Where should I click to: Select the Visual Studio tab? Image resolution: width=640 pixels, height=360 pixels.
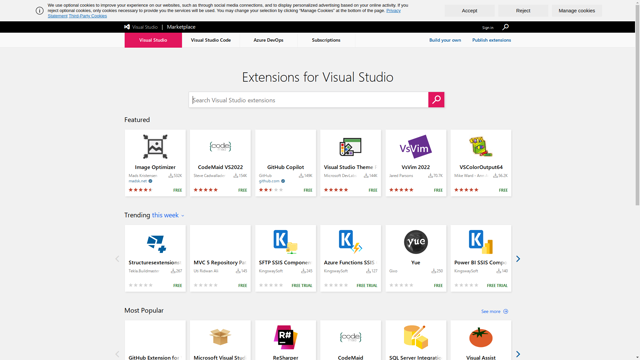153,40
